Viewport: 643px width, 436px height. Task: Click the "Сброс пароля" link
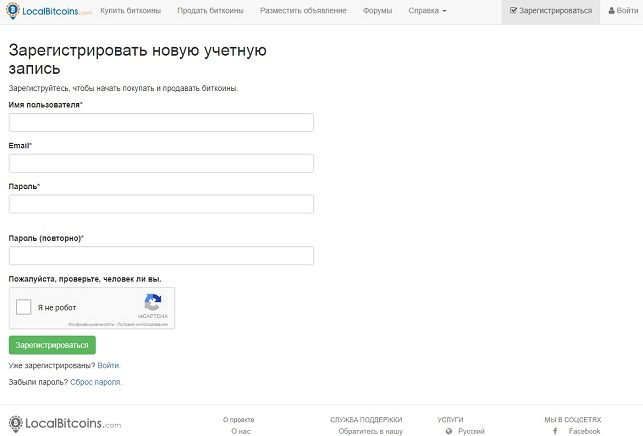[96, 382]
